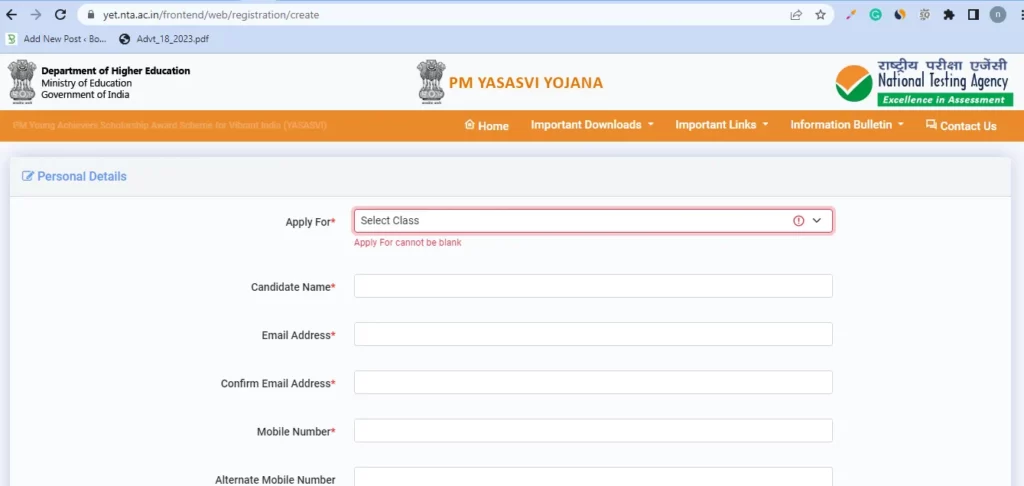Focus the Alternate Mobile Number field
Viewport: 1024px width, 486px height.
(593, 477)
